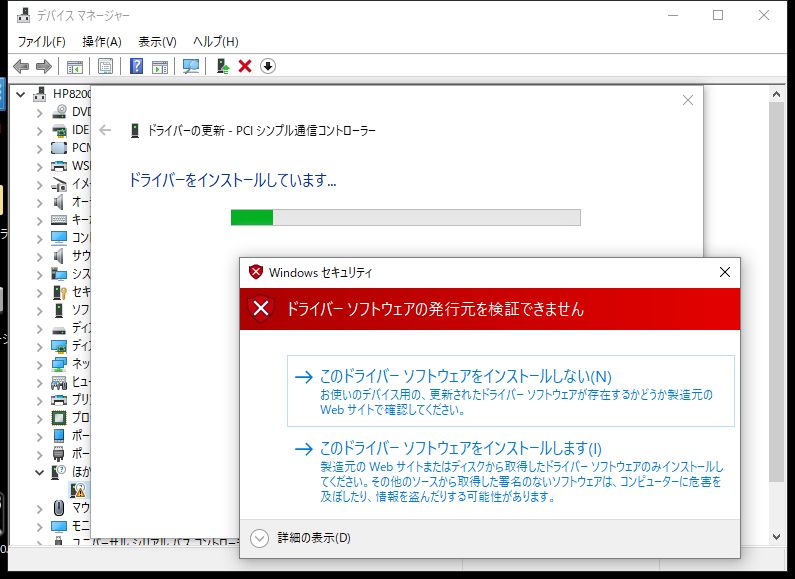Select the unknown device with warning icon
Image resolution: width=795 pixels, height=579 pixels.
coord(78,490)
